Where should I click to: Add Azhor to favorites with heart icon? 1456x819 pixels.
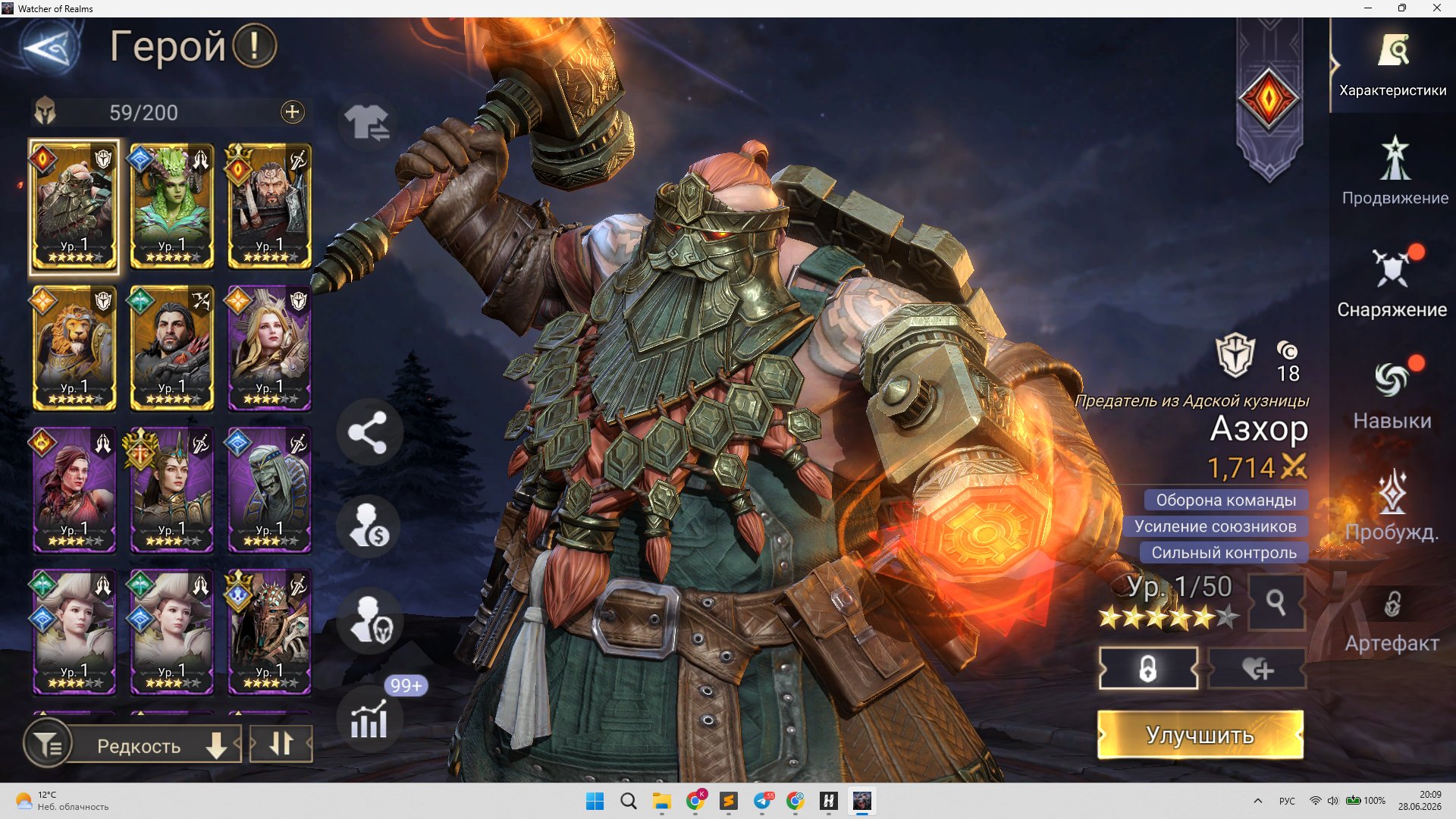tap(1257, 669)
